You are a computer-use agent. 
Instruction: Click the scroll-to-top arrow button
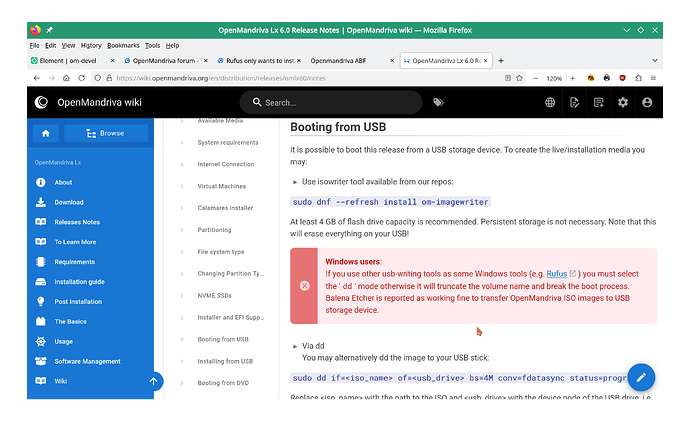pos(153,381)
